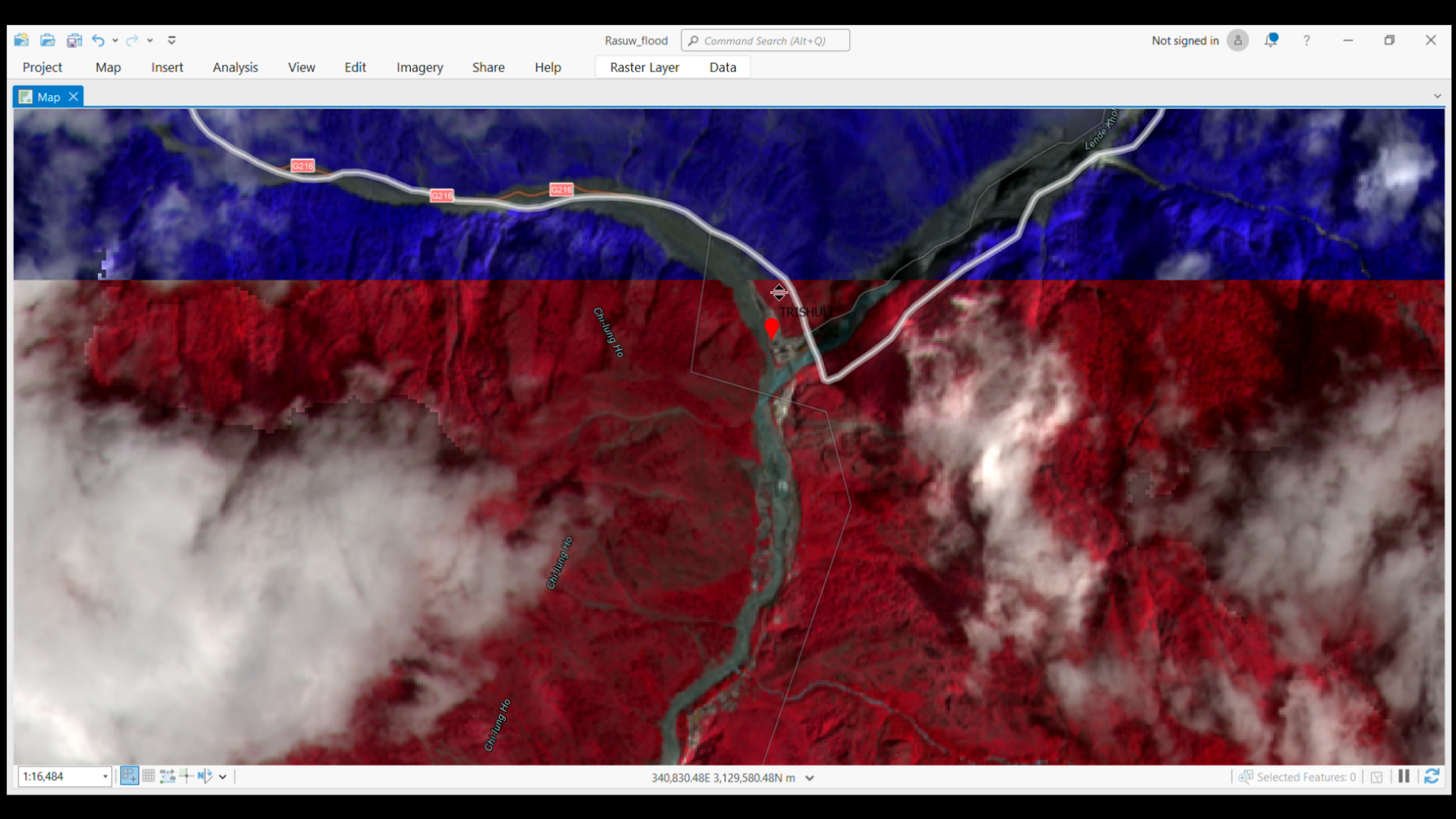Viewport: 1456px width, 819px height.
Task: Click Selected Features: 0 in status bar
Action: (x=1297, y=776)
